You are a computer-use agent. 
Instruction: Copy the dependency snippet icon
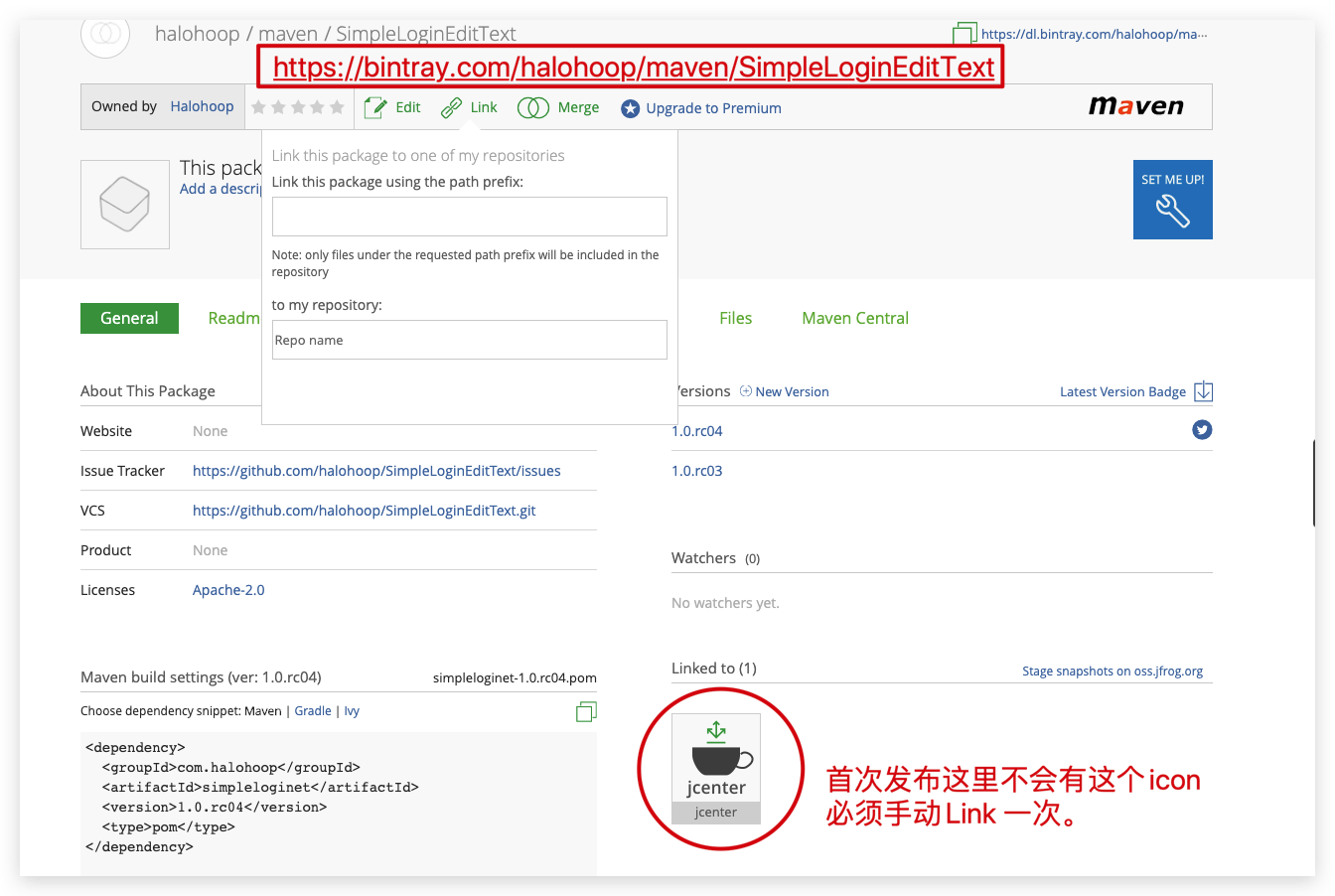point(586,711)
